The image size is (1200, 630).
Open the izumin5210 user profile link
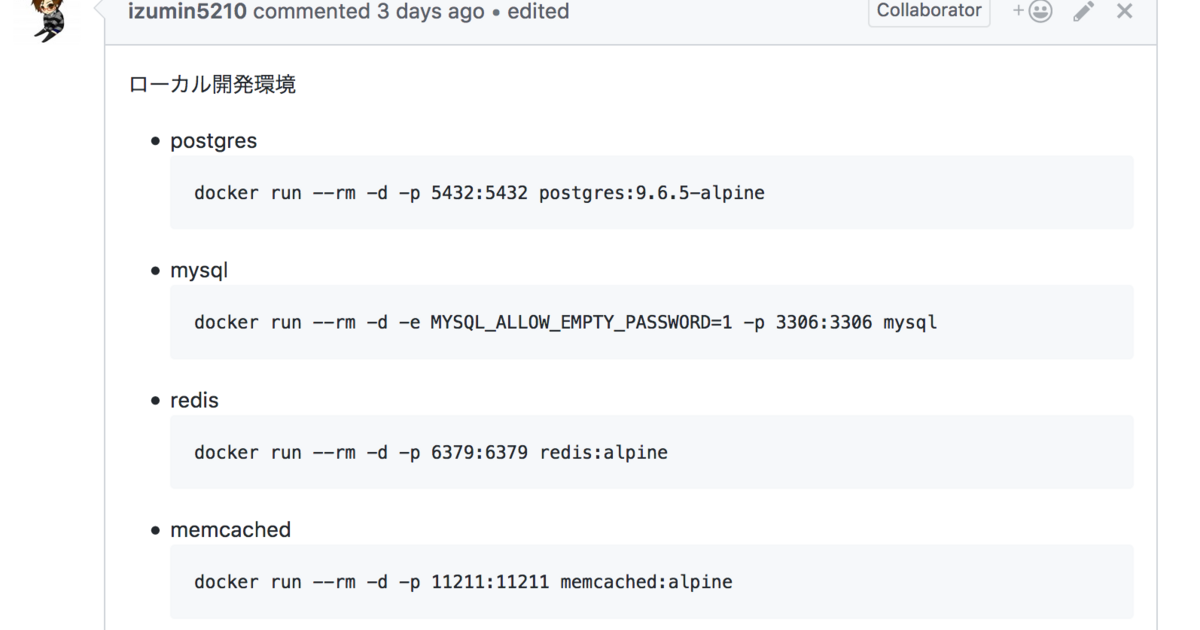point(188,12)
